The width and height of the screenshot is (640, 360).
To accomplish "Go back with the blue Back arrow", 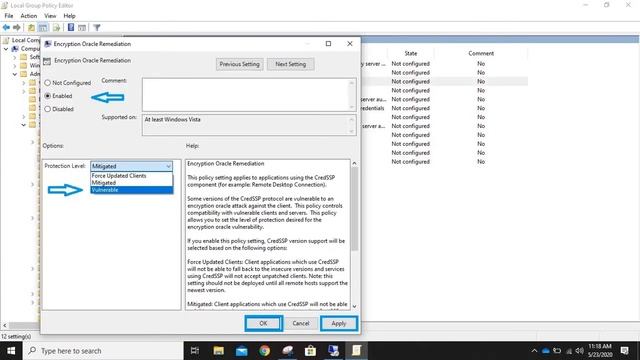I will pos(6,27).
